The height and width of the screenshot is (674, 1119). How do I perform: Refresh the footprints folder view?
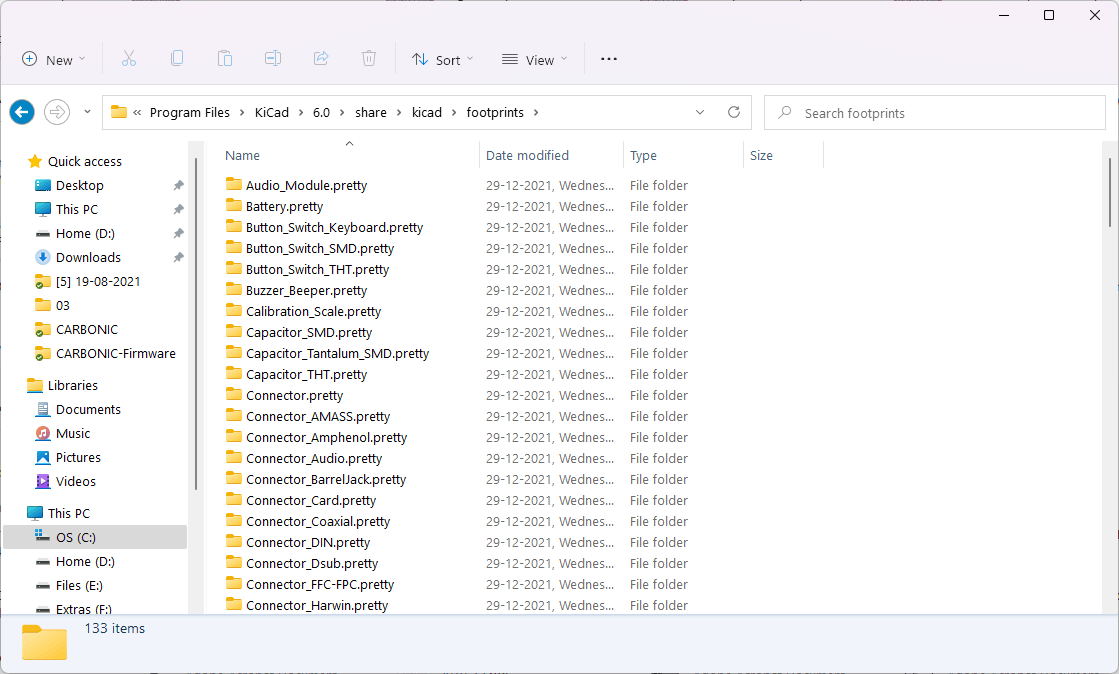pos(734,112)
